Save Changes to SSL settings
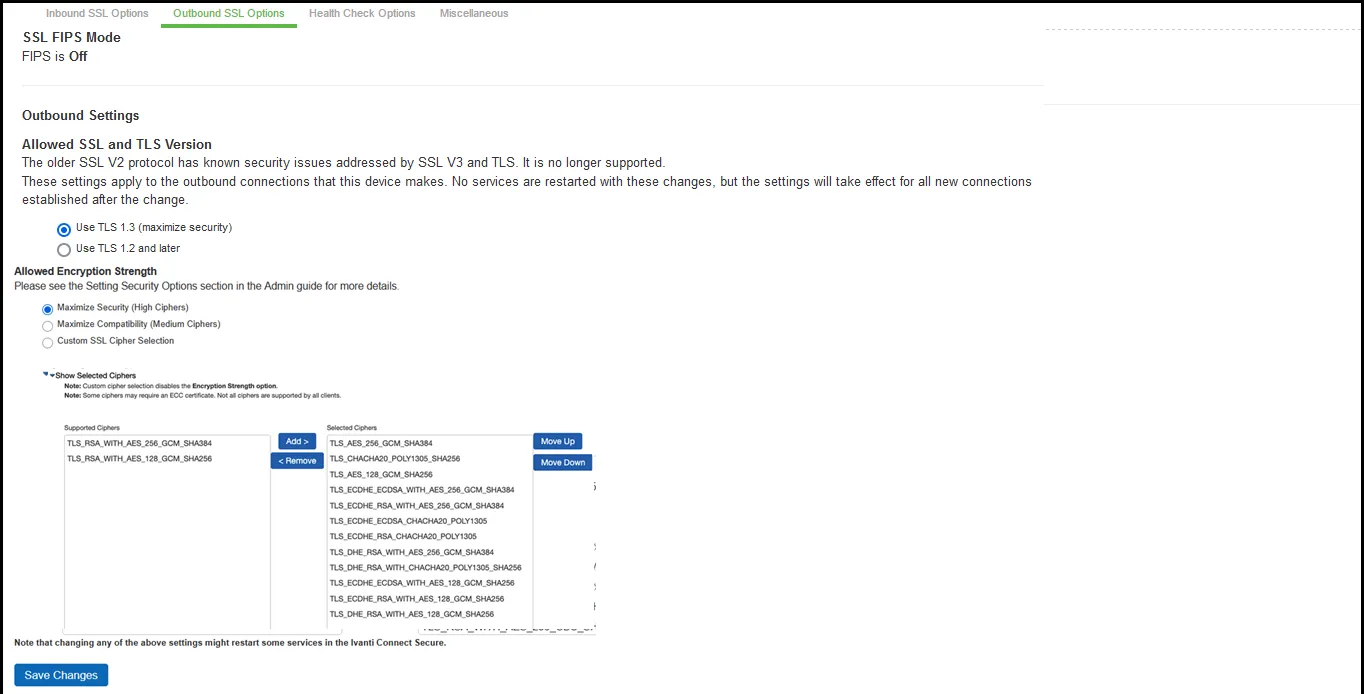Image resolution: width=1364 pixels, height=694 pixels. pos(61,675)
